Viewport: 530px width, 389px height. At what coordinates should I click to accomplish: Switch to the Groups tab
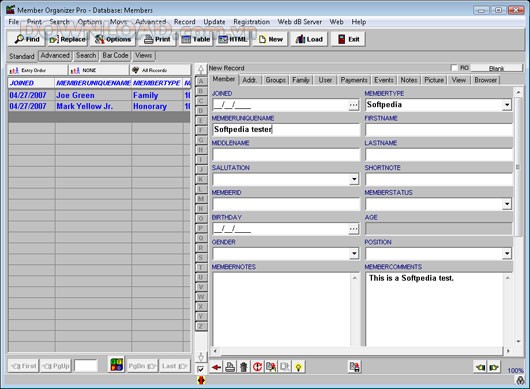click(275, 80)
